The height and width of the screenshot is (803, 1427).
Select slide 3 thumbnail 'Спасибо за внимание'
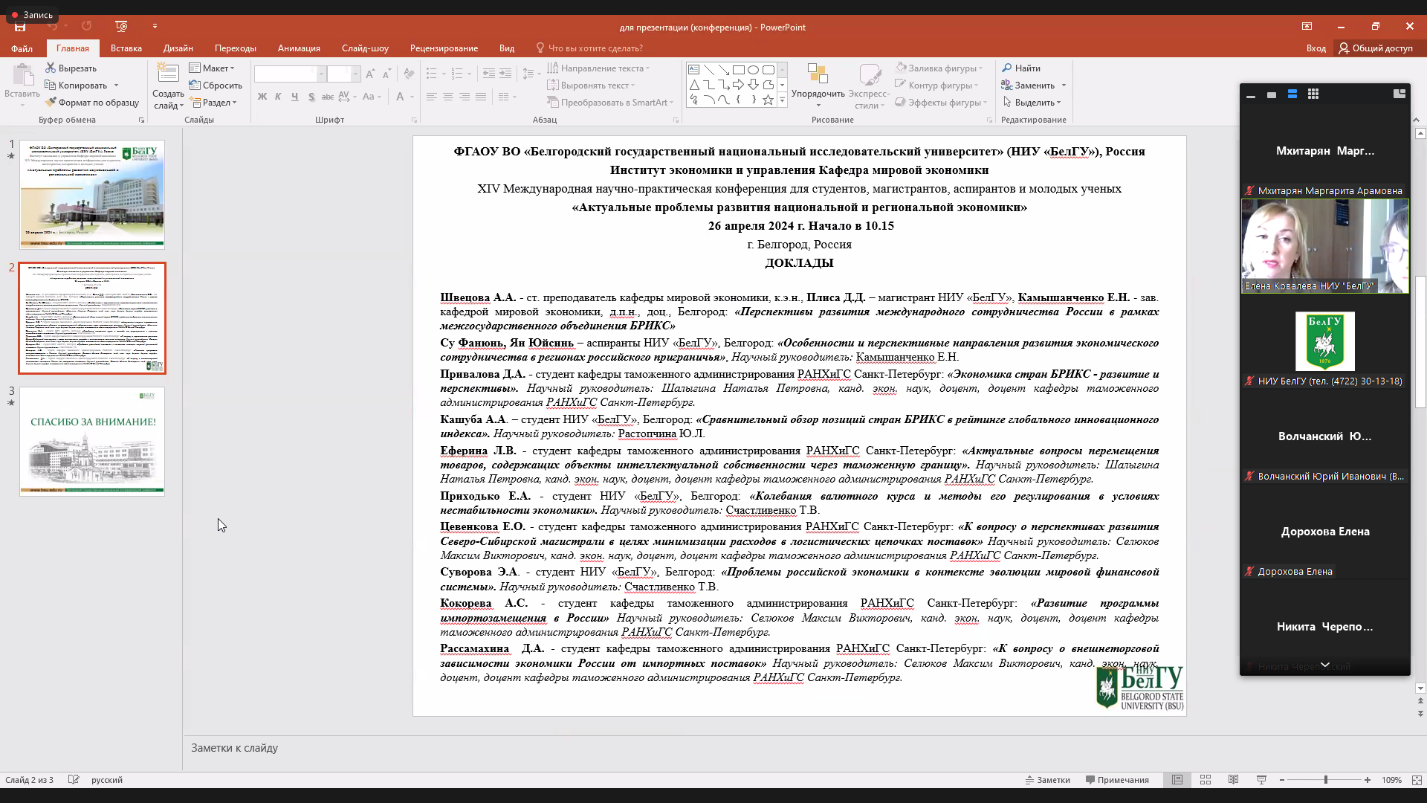92,441
